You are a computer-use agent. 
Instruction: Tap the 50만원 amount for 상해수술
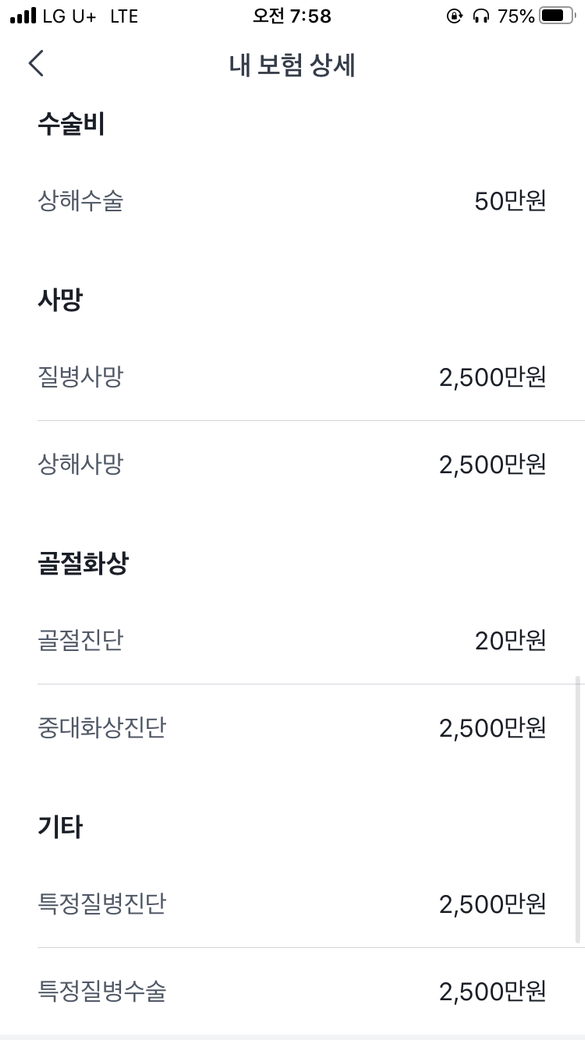[x=510, y=201]
